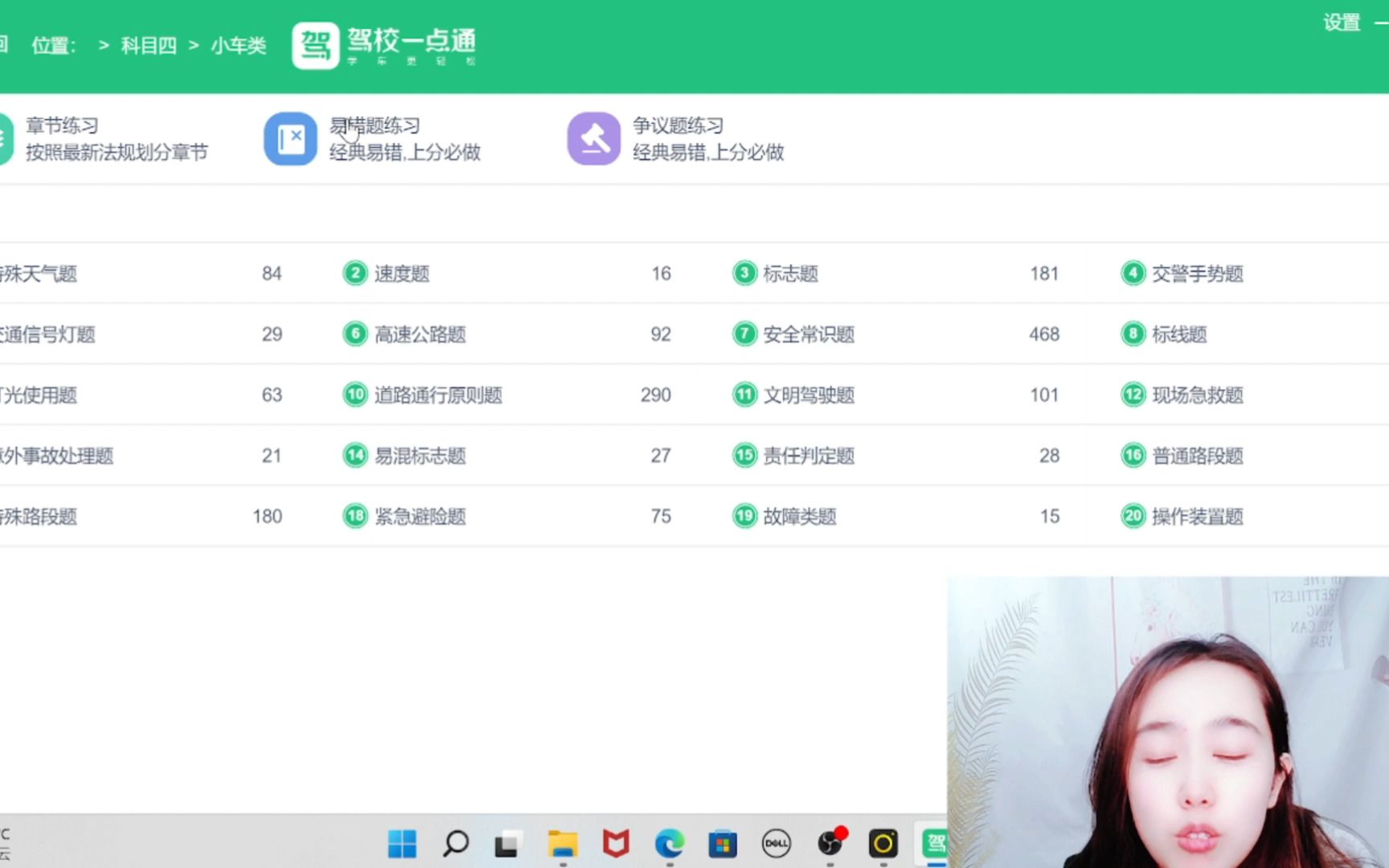Open the 责任判定题 category
This screenshot has width=1389, height=868.
click(x=809, y=456)
